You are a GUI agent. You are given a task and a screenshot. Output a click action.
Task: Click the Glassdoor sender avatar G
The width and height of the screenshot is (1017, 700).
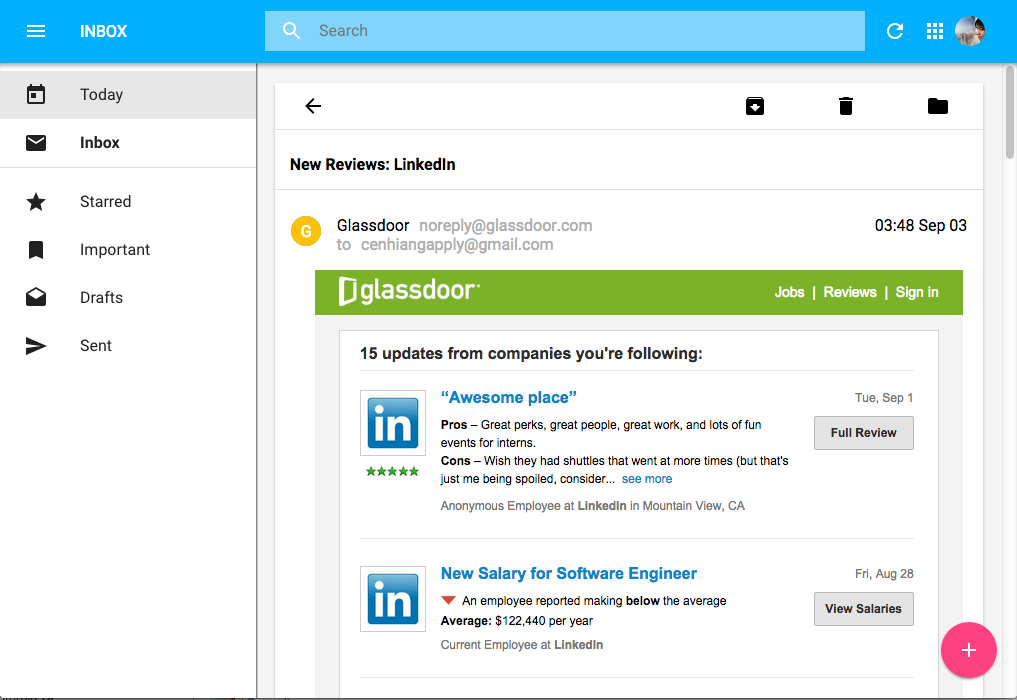coord(305,231)
